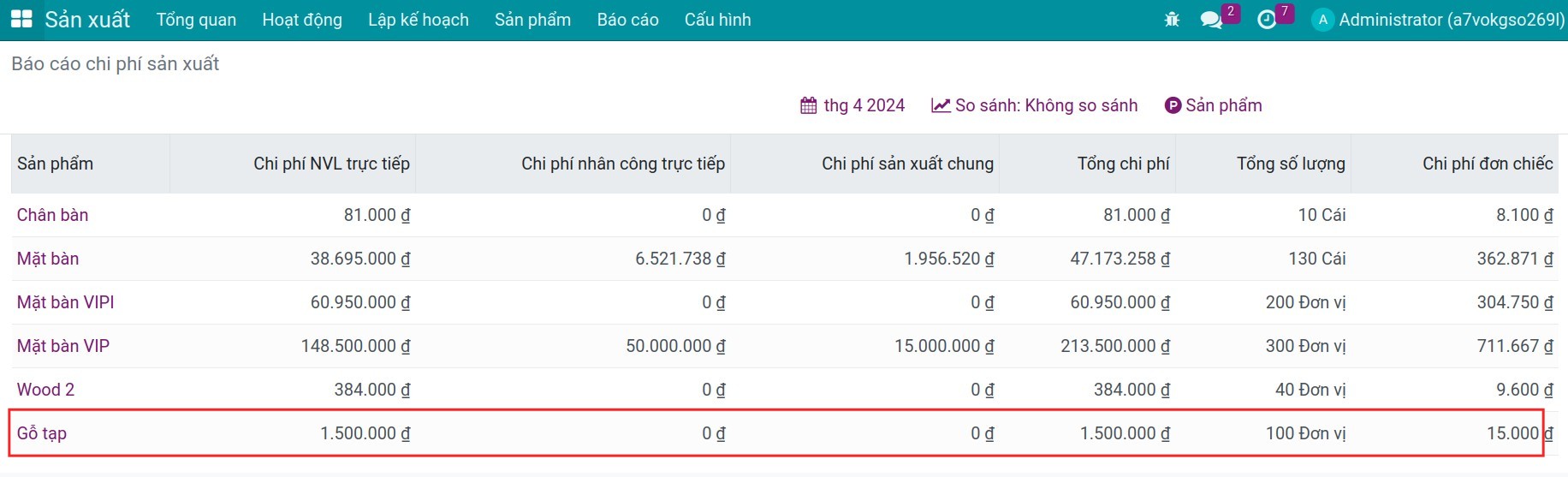Open the activities clock icon

[1267, 20]
